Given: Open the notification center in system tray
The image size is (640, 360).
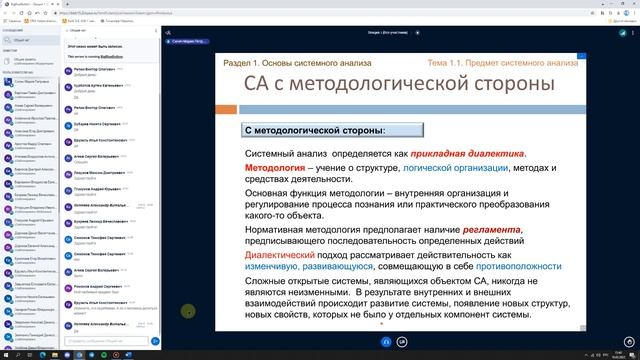Looking at the screenshot, I should point(632,355).
